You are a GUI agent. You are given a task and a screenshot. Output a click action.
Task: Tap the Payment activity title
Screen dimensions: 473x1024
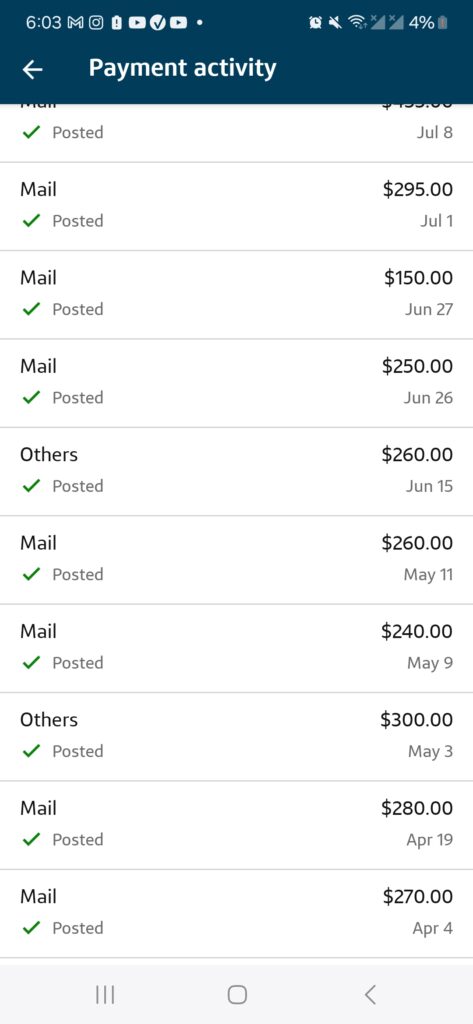click(182, 69)
